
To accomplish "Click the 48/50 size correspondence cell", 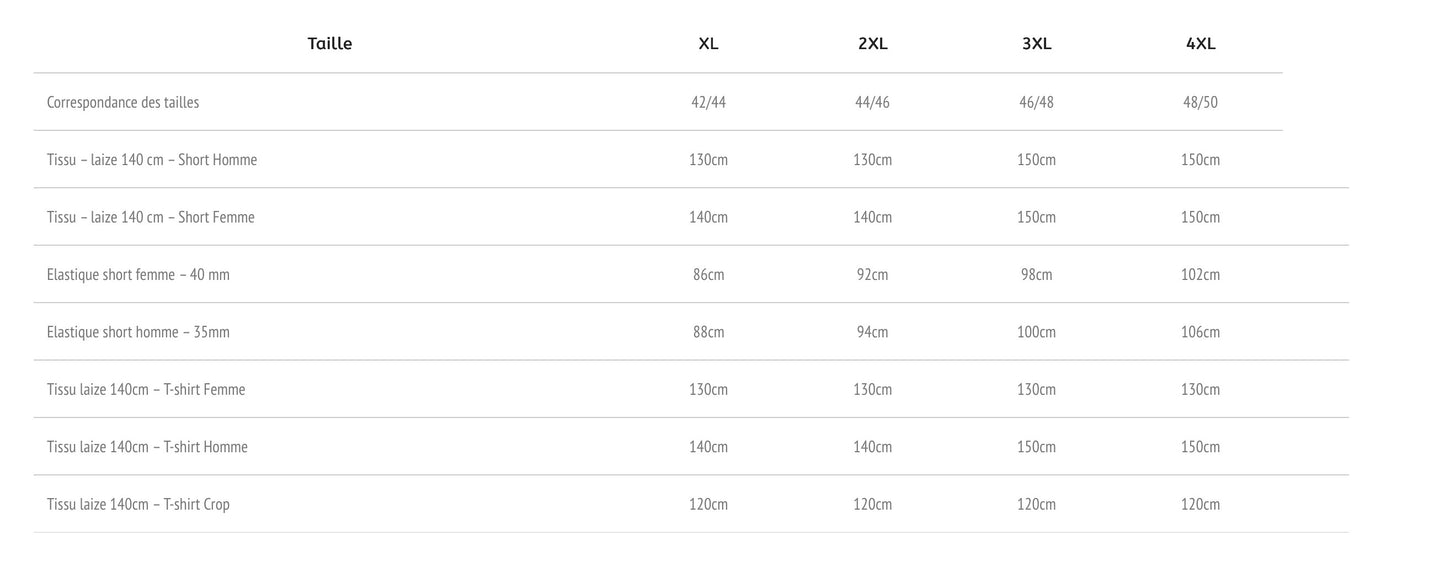I will coord(1200,102).
